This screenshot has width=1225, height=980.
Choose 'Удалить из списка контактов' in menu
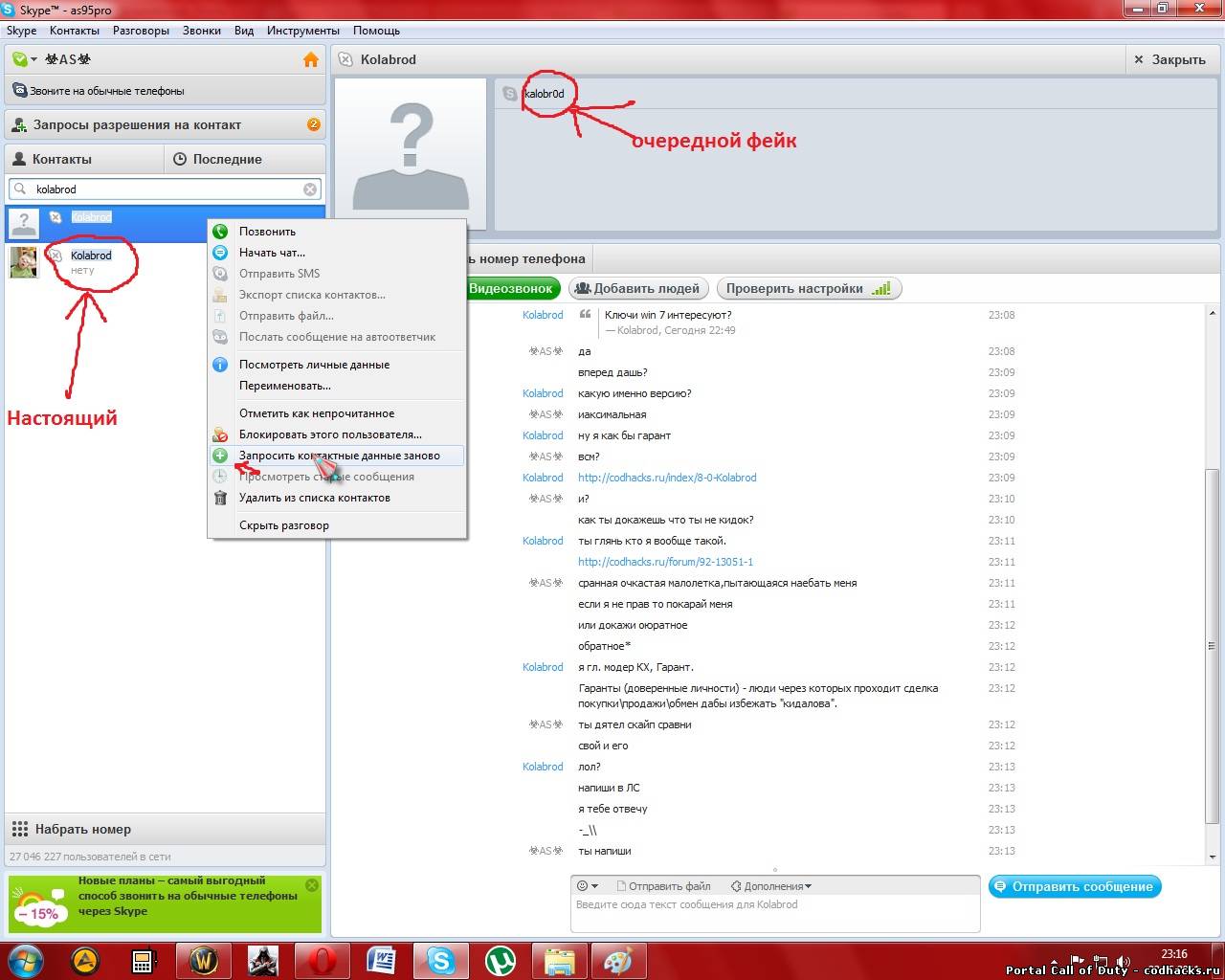tap(338, 498)
